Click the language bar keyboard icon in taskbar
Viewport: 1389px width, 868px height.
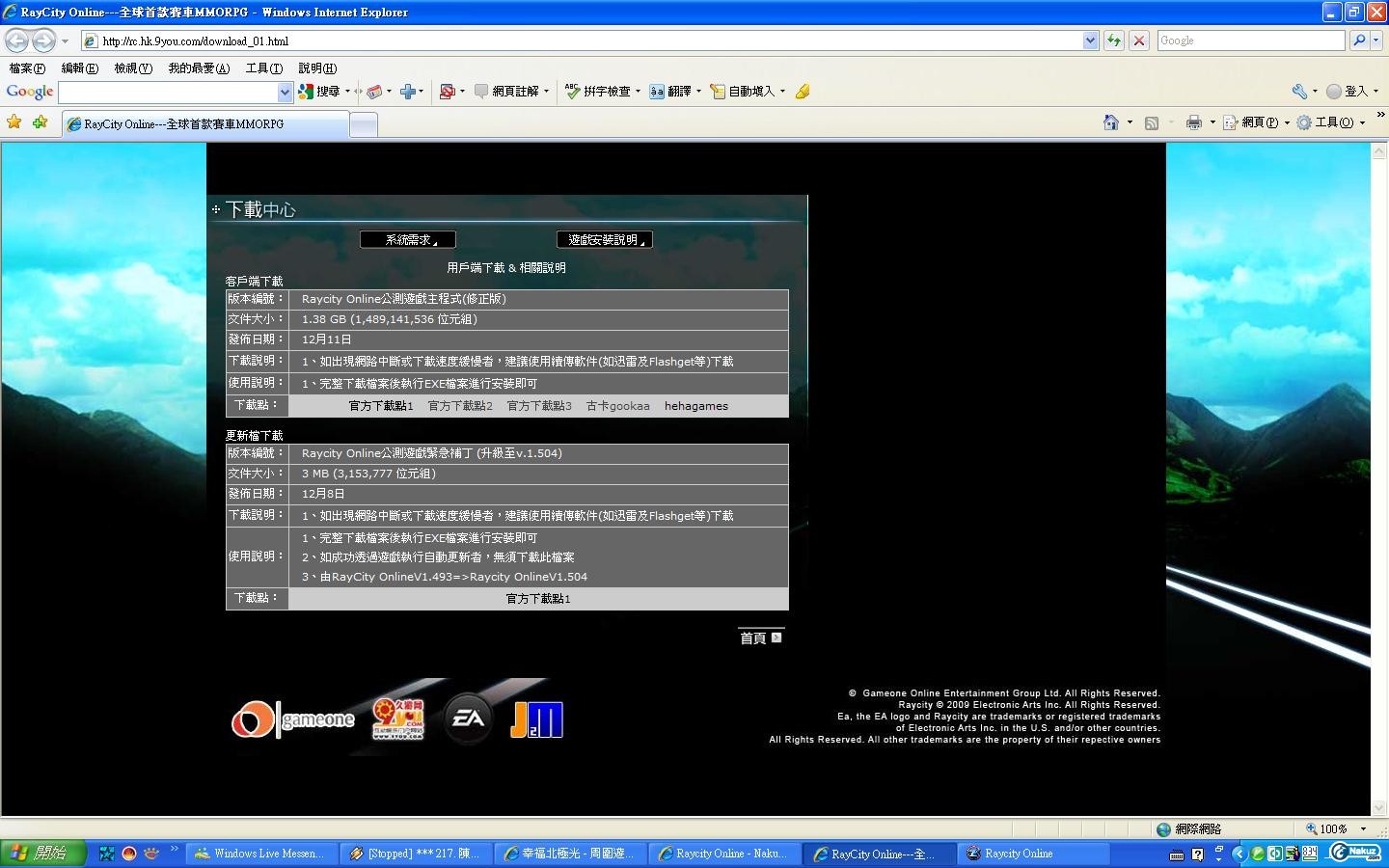[x=1177, y=854]
